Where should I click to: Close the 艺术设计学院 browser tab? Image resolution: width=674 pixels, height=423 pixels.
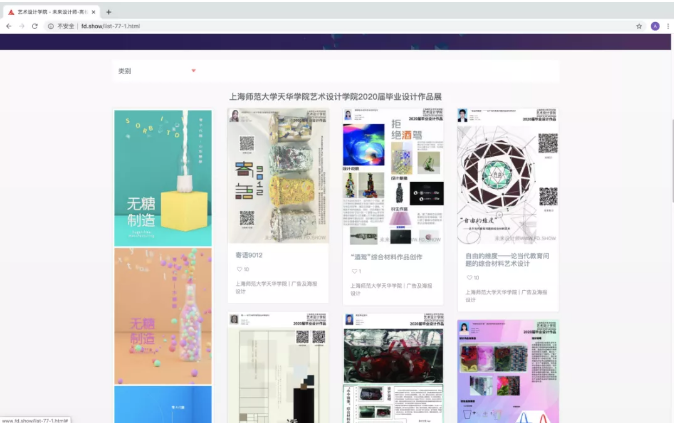click(x=93, y=12)
